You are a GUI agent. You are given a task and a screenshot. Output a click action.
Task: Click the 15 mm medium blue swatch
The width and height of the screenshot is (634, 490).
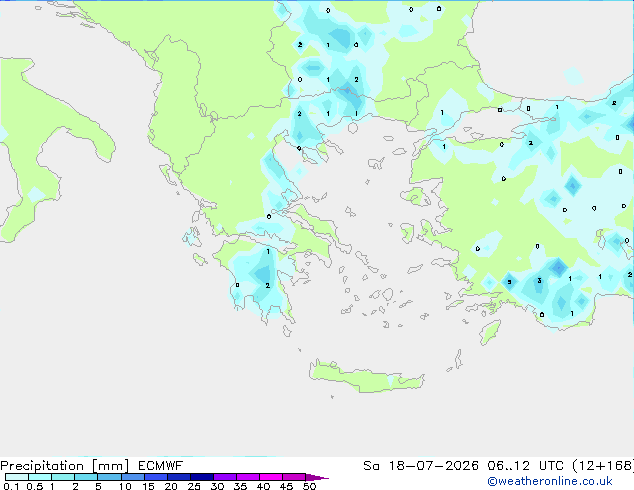156,477
